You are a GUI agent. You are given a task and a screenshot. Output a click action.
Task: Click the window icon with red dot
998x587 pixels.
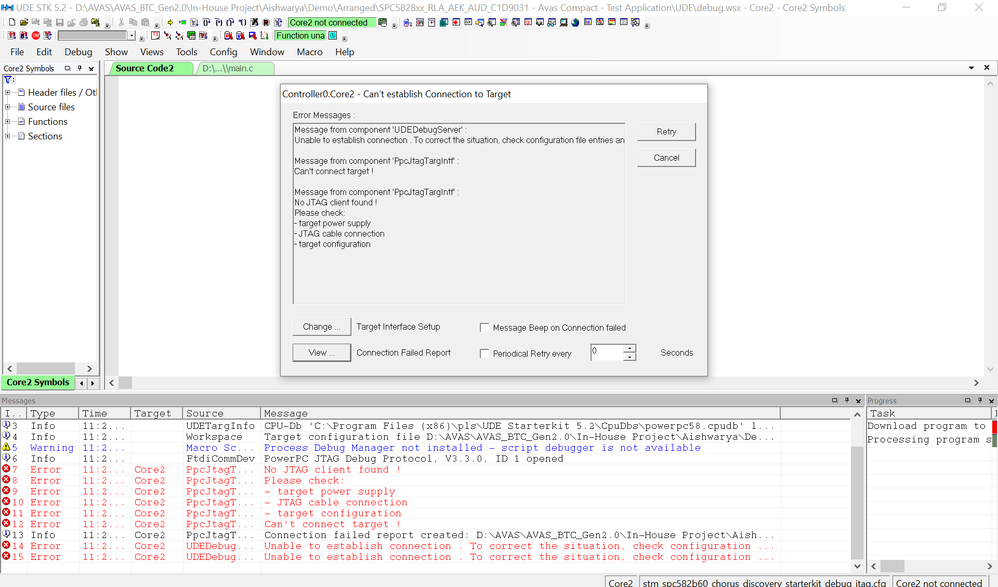[456, 22]
